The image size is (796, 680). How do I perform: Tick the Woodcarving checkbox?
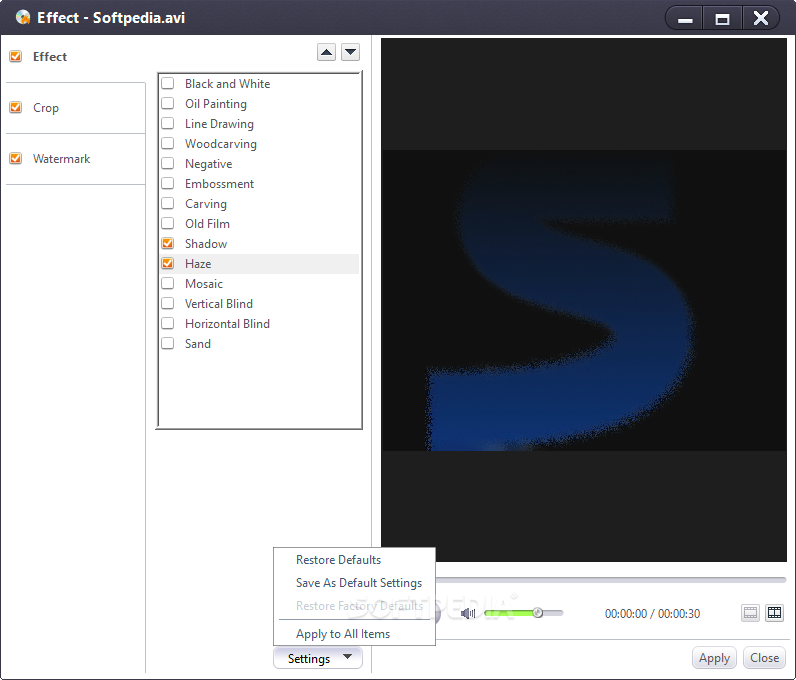tap(168, 144)
